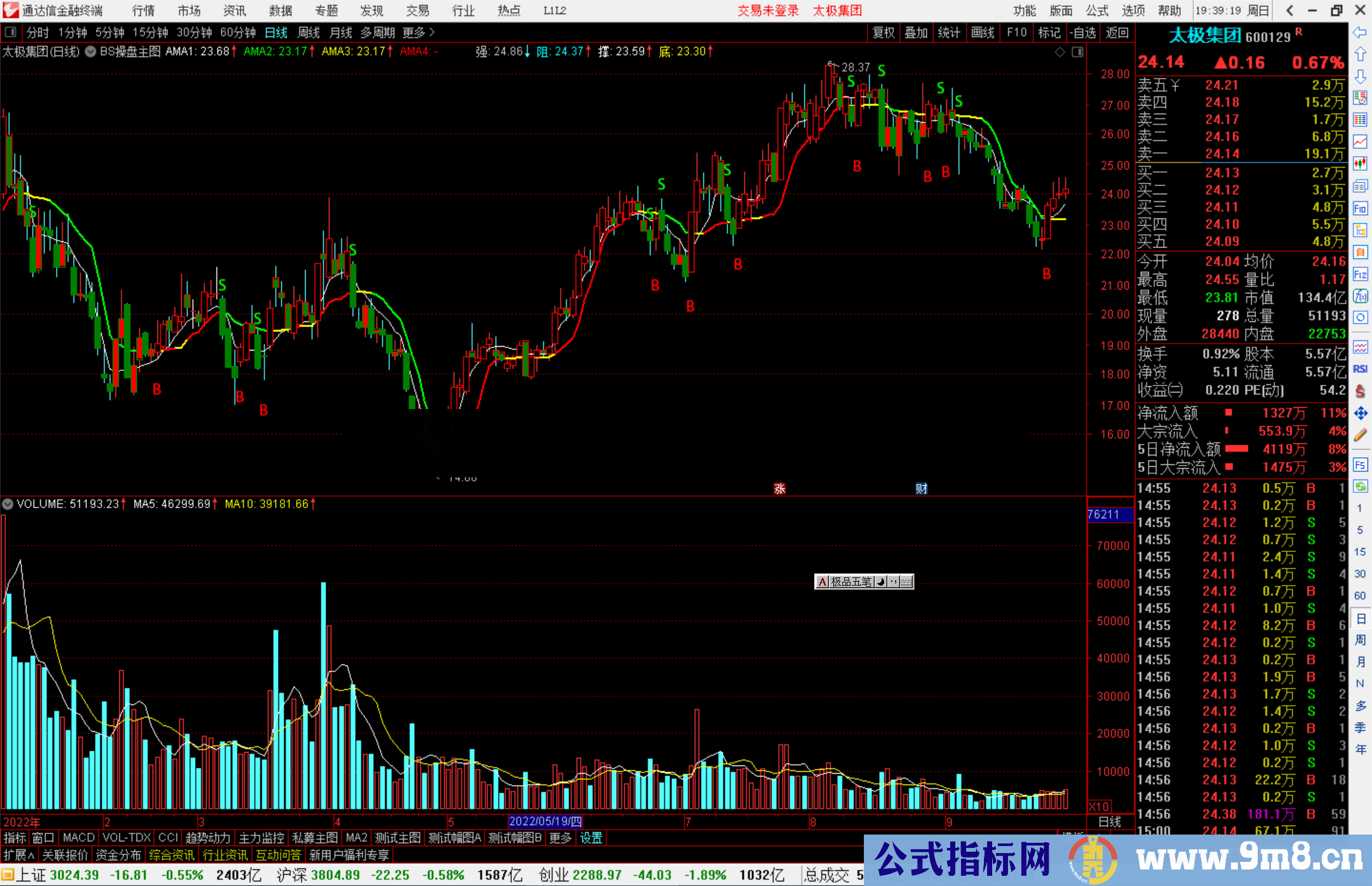Viewport: 1372px width, 886px height.
Task: Select the blue four-way move arrows icon
Action: (x=1360, y=413)
